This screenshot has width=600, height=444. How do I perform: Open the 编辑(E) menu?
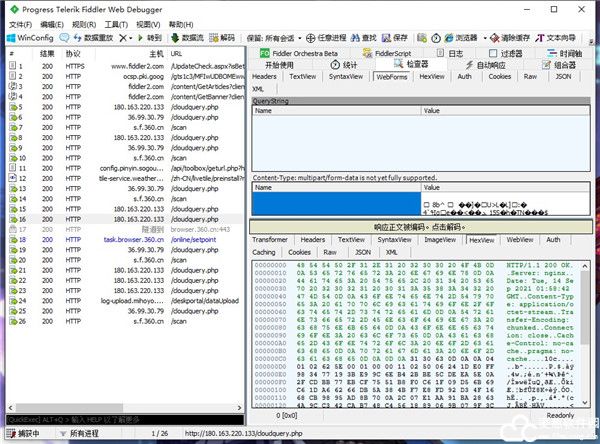pyautogui.click(x=52, y=24)
